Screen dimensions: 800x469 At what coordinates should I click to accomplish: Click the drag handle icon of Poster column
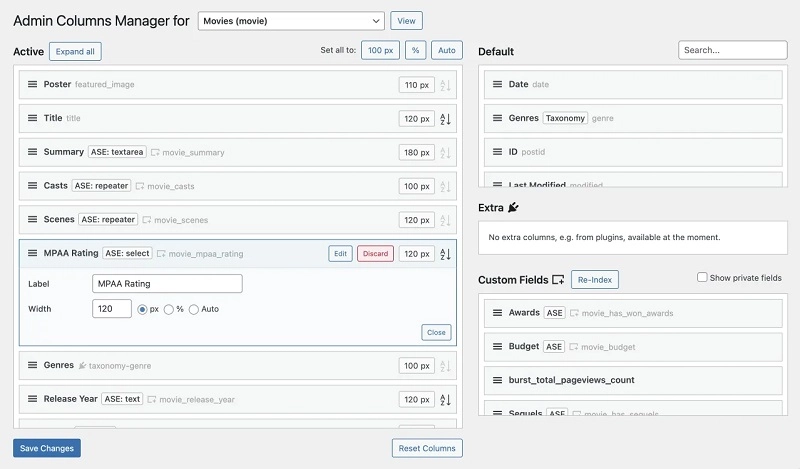32,85
